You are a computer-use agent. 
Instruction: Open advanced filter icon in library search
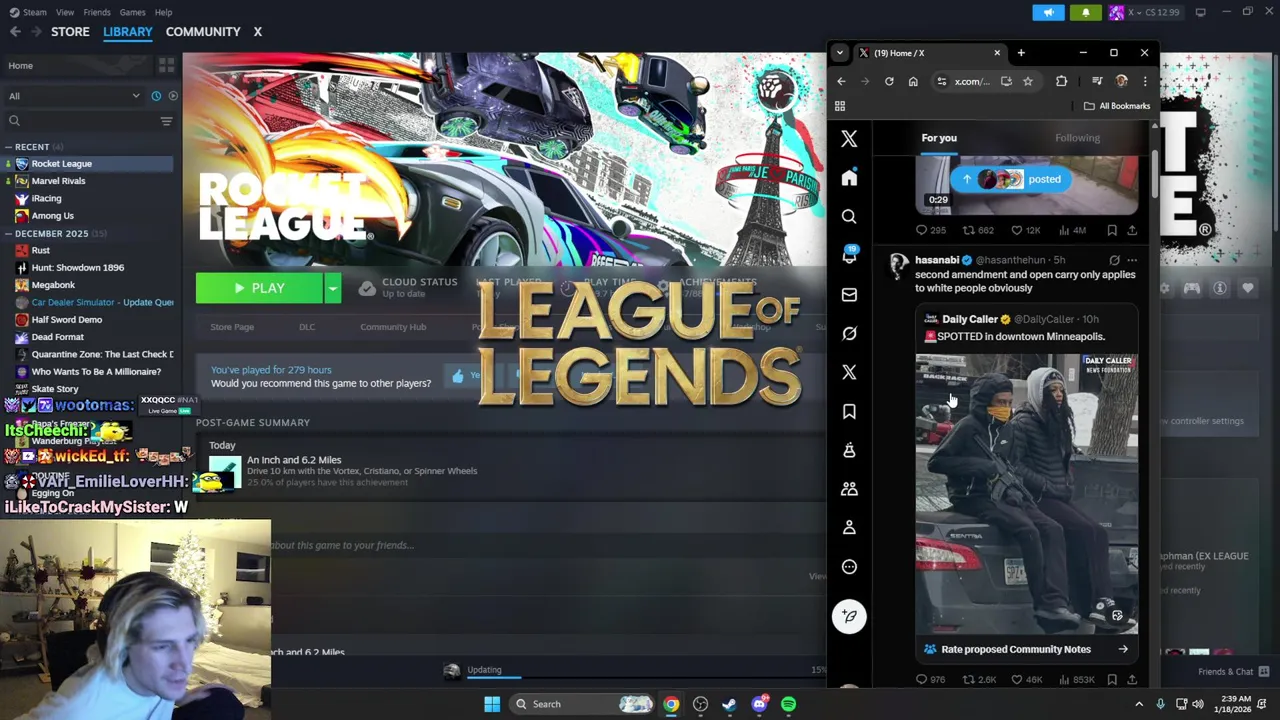coord(166,121)
